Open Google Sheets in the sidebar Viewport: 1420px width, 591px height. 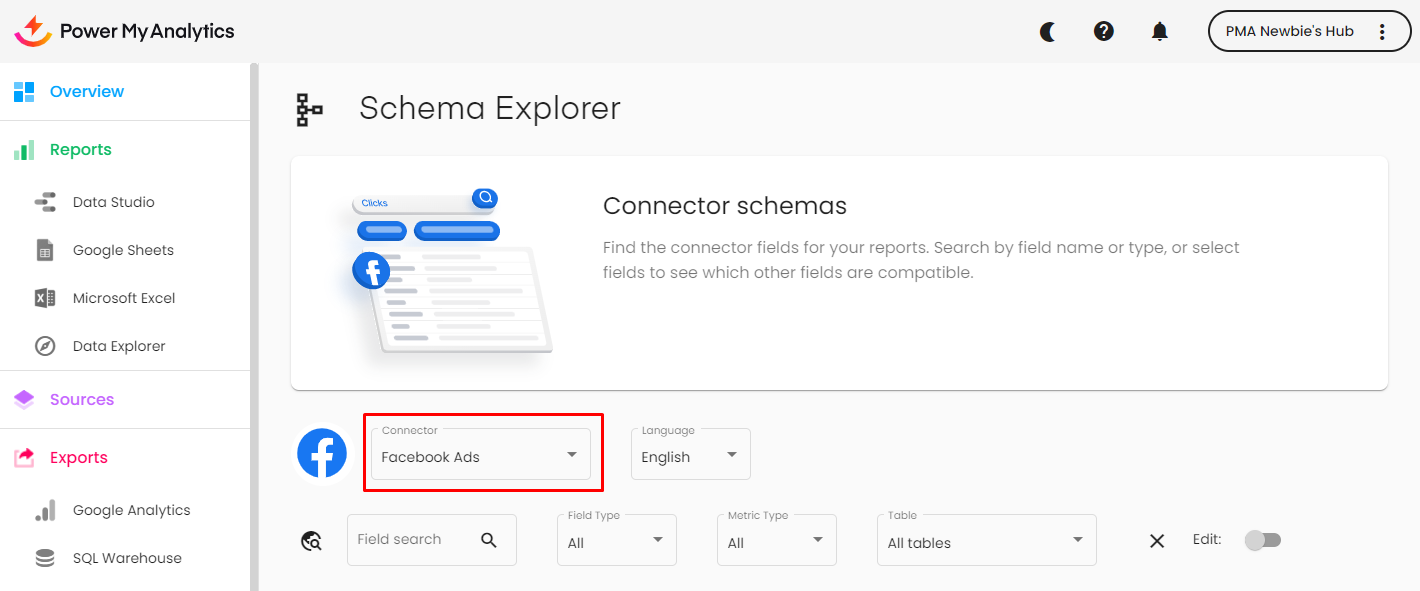[x=123, y=250]
